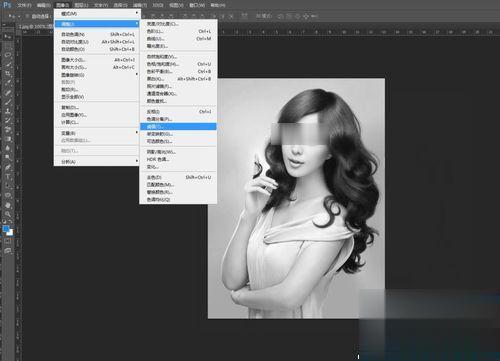500x361 pixels.
Task: Click the blue foreground color swatch
Action: point(6,229)
